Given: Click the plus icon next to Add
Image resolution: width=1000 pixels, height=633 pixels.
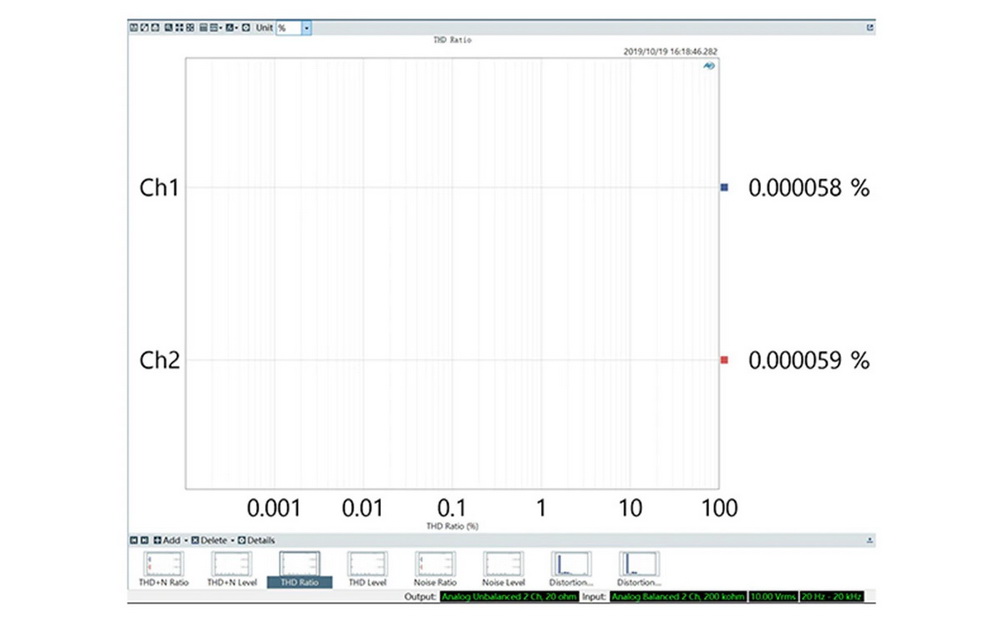Looking at the screenshot, I should [x=158, y=540].
